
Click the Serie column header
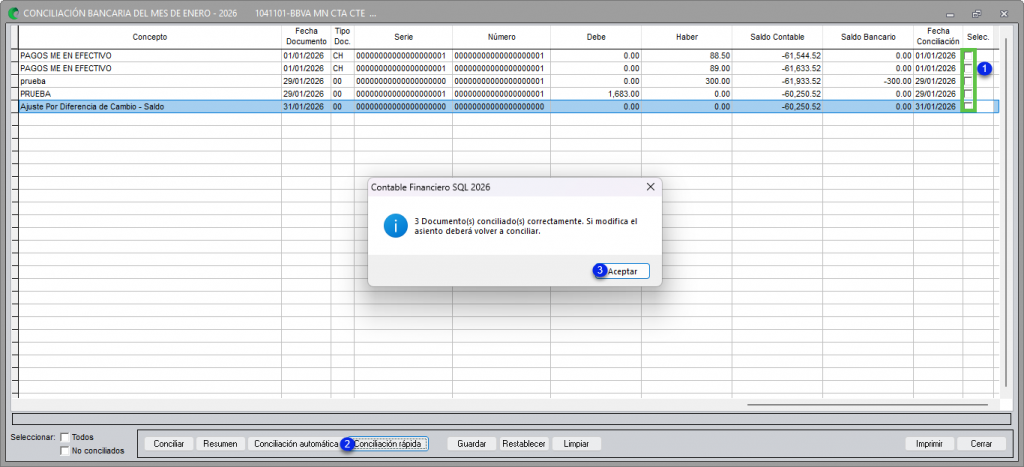coord(404,37)
